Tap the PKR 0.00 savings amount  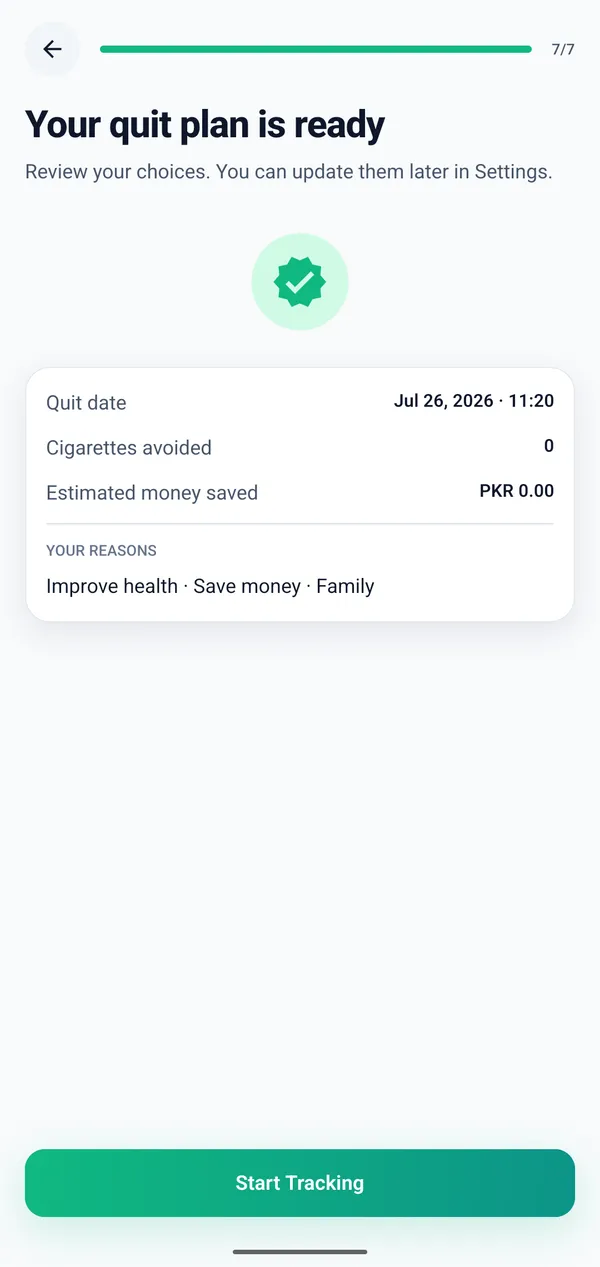pyautogui.click(x=517, y=491)
